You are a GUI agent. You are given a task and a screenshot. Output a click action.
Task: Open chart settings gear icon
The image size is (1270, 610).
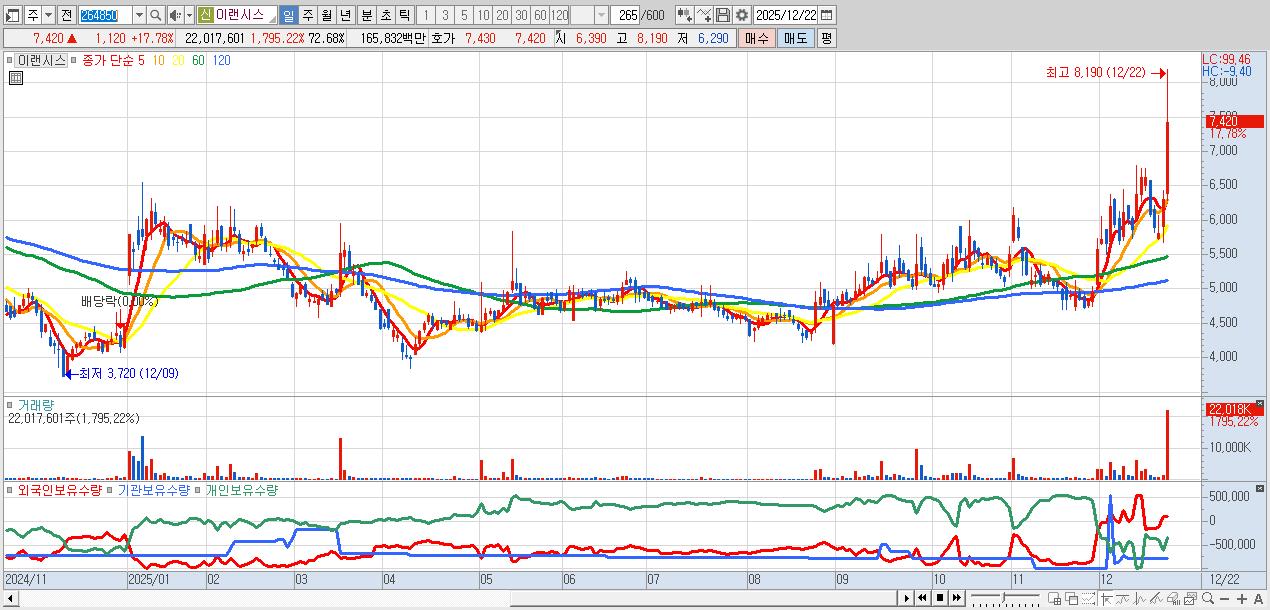pos(742,15)
